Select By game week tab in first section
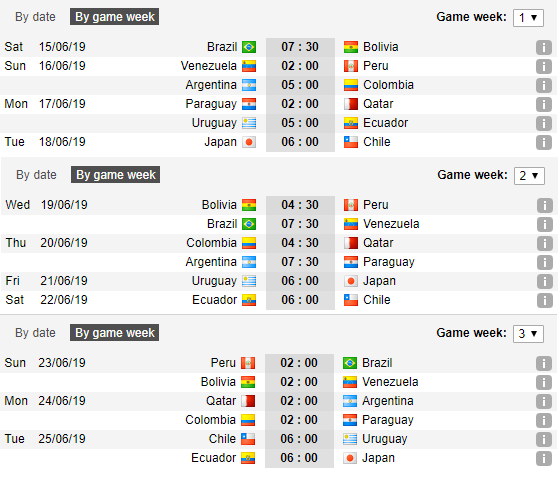 tap(114, 17)
